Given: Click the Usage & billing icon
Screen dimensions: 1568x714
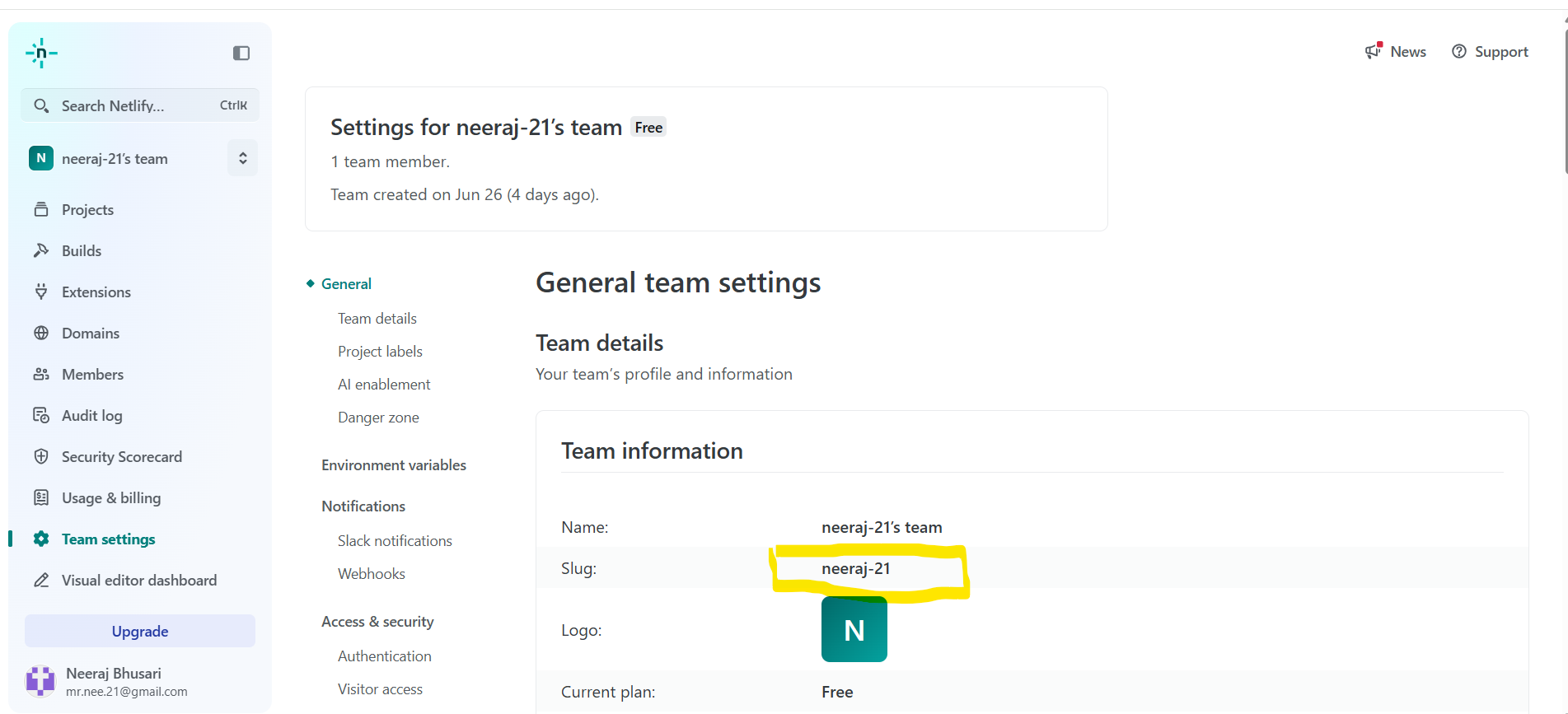Looking at the screenshot, I should point(41,497).
